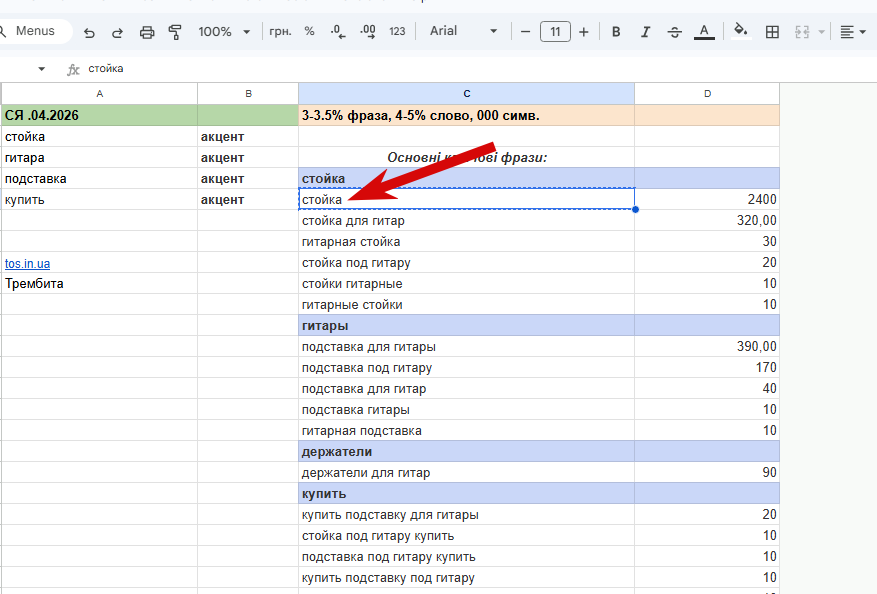
Task: Open the zoom 100% dropdown
Action: pyautogui.click(x=224, y=31)
